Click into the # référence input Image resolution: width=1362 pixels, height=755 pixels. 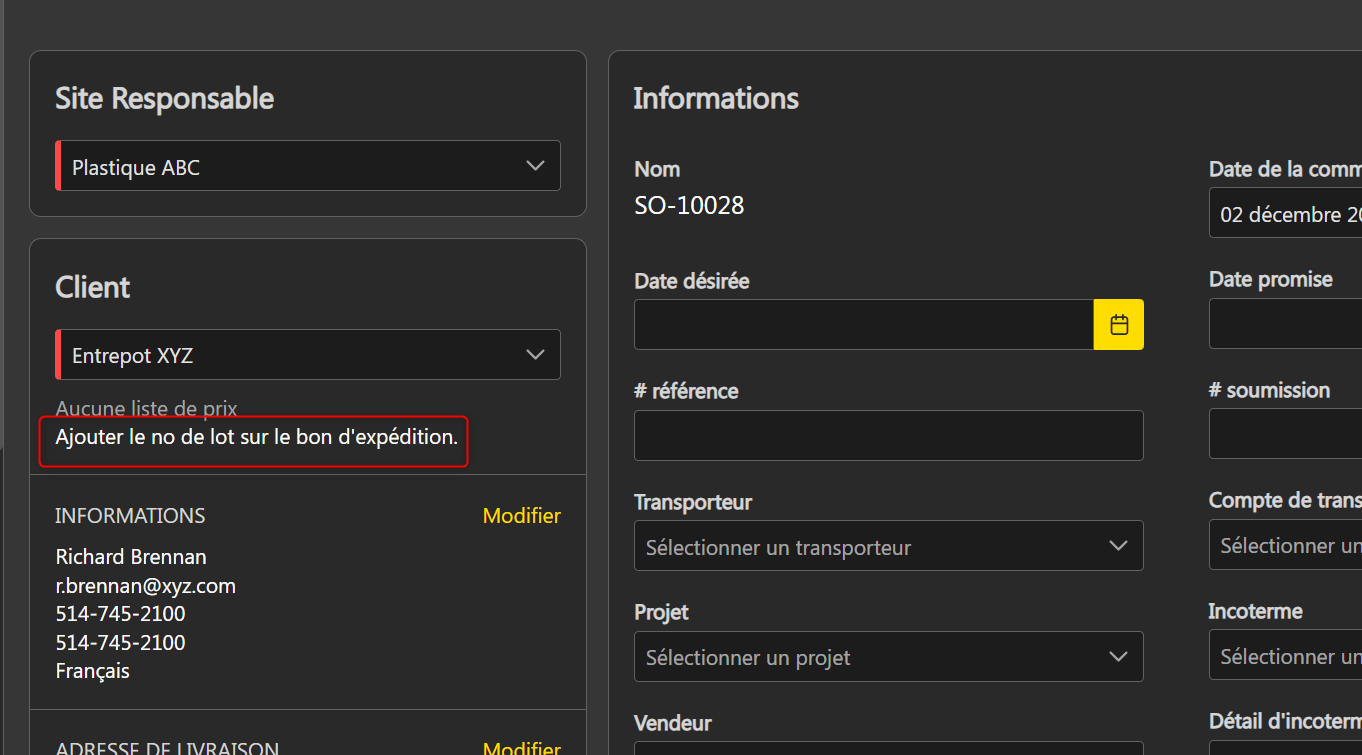pos(888,436)
